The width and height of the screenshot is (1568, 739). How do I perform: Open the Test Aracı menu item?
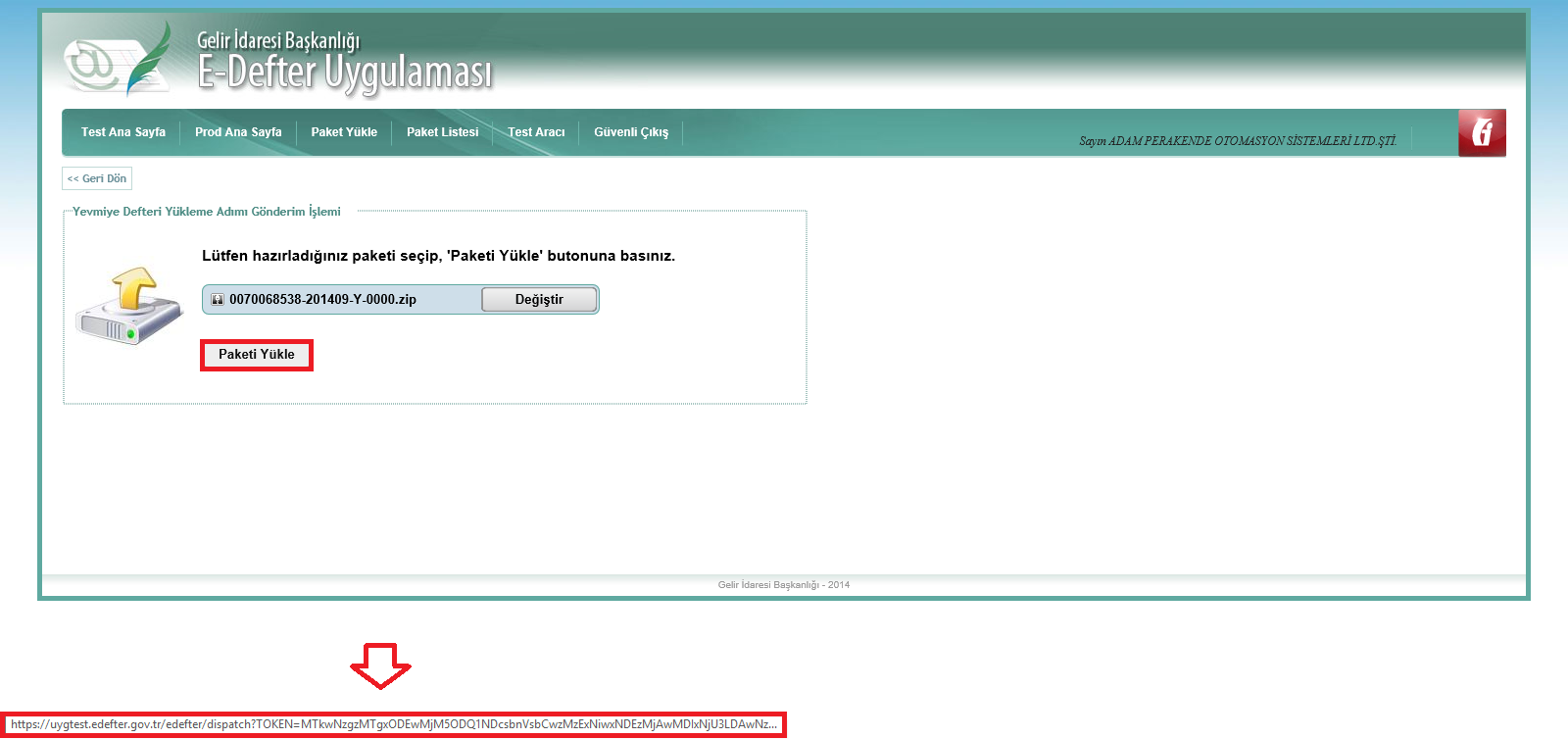(x=536, y=132)
